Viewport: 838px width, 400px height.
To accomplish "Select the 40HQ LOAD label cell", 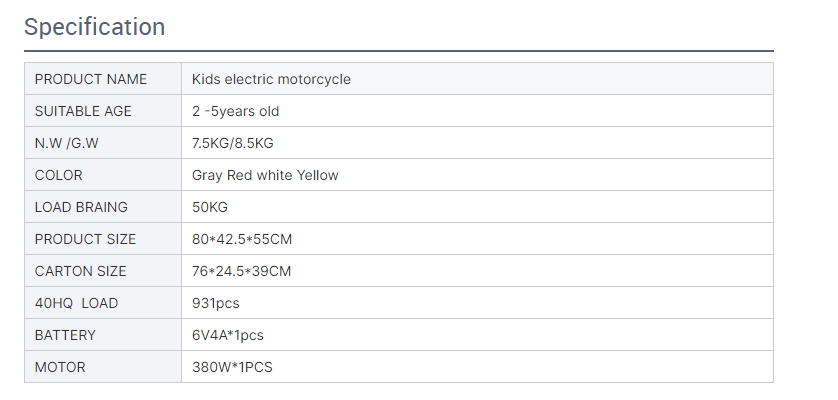I will coord(76,303).
